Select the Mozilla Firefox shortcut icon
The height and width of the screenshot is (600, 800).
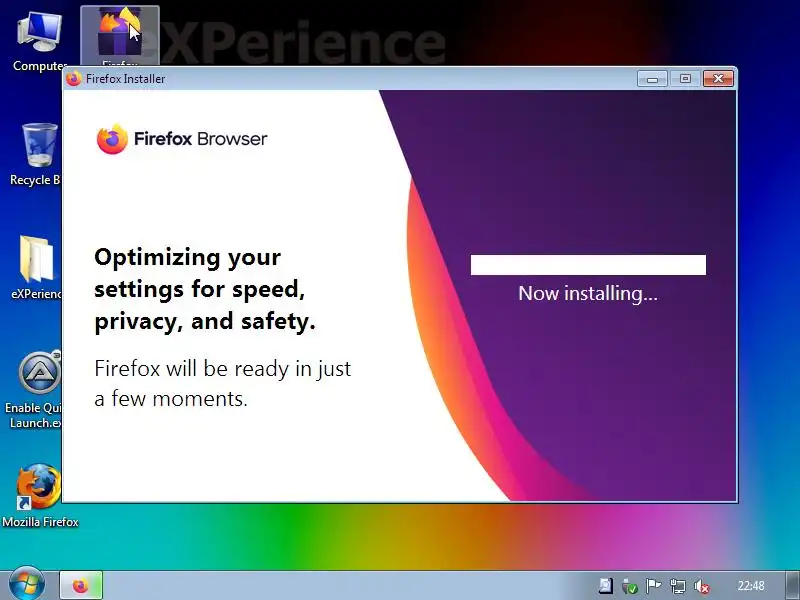click(x=40, y=495)
